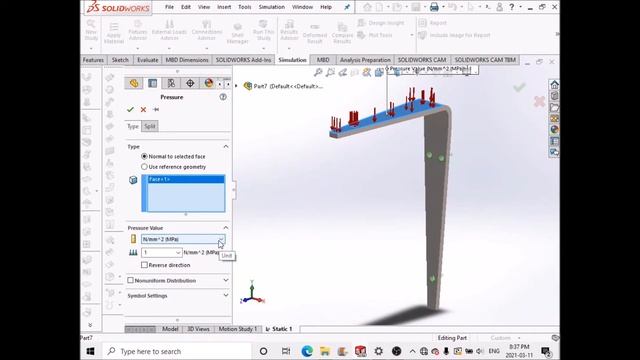Open File Explorer folder icon in task pane

click(x=554, y=107)
